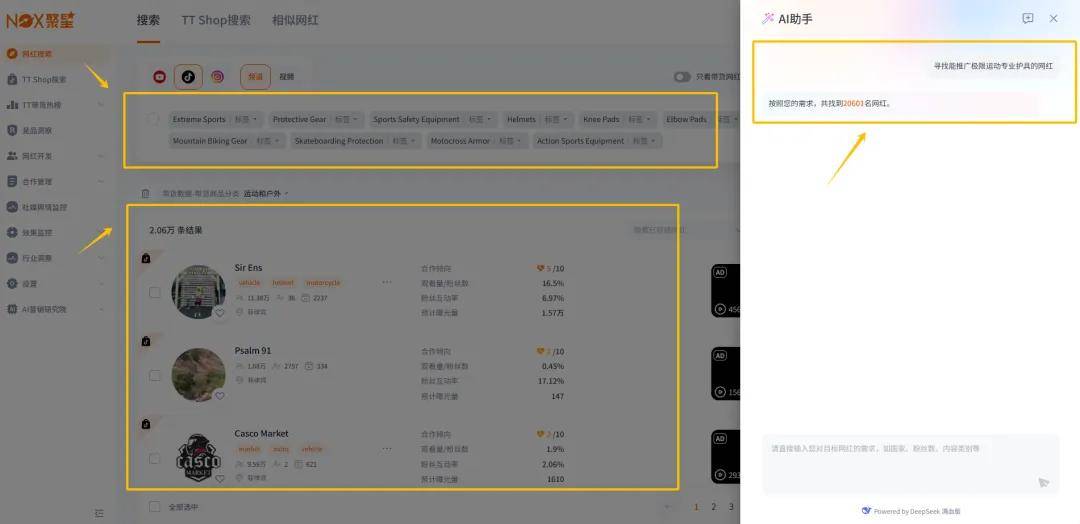Open the three-dot menu for Sir Ens
Screen dimensions: 1080x524
click(387, 282)
